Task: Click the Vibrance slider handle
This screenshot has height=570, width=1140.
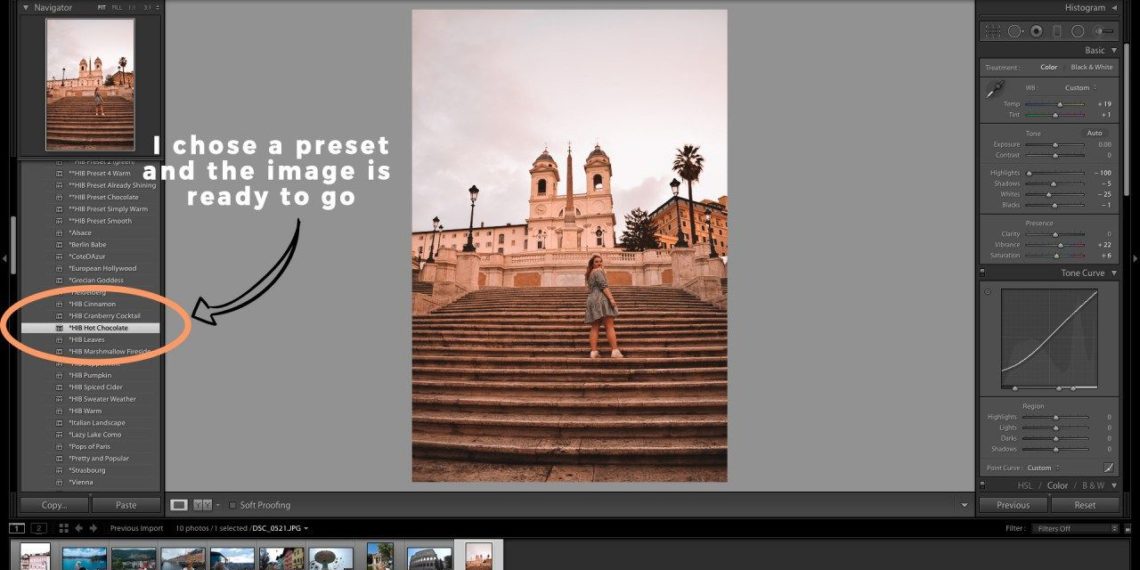Action: (x=1060, y=245)
